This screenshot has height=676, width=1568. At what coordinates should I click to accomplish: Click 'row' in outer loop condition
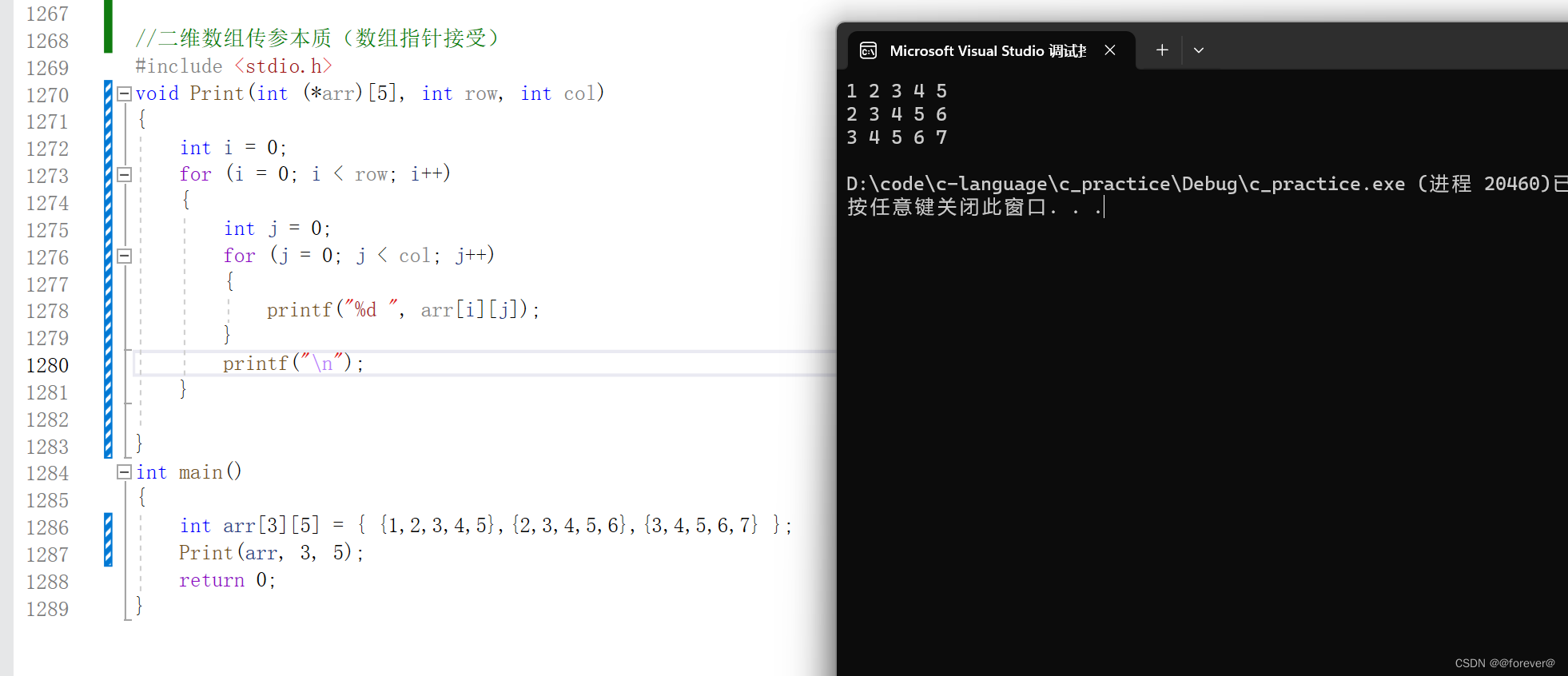[x=372, y=175]
